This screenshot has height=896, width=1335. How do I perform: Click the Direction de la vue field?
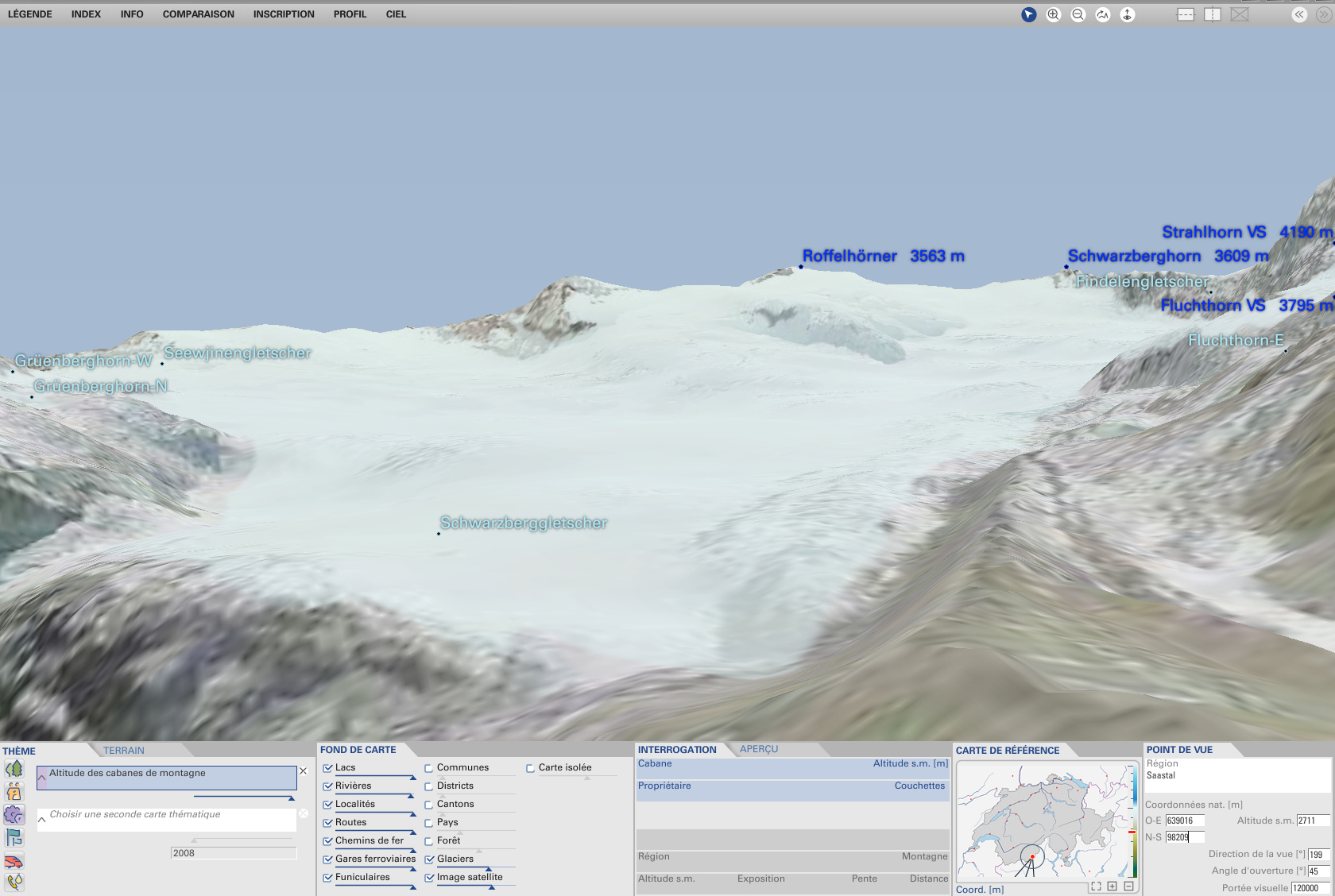click(1318, 855)
